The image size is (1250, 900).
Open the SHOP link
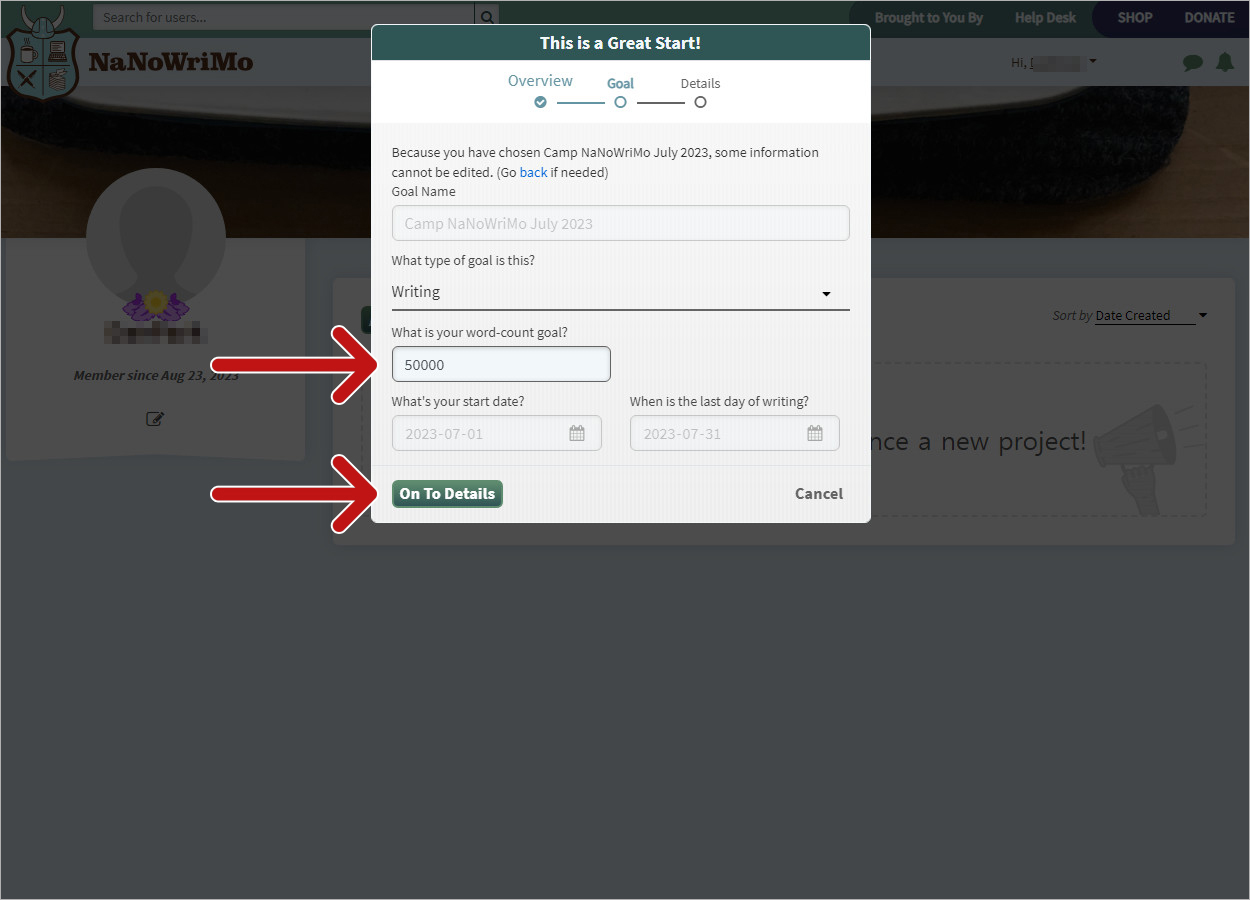tap(1135, 18)
